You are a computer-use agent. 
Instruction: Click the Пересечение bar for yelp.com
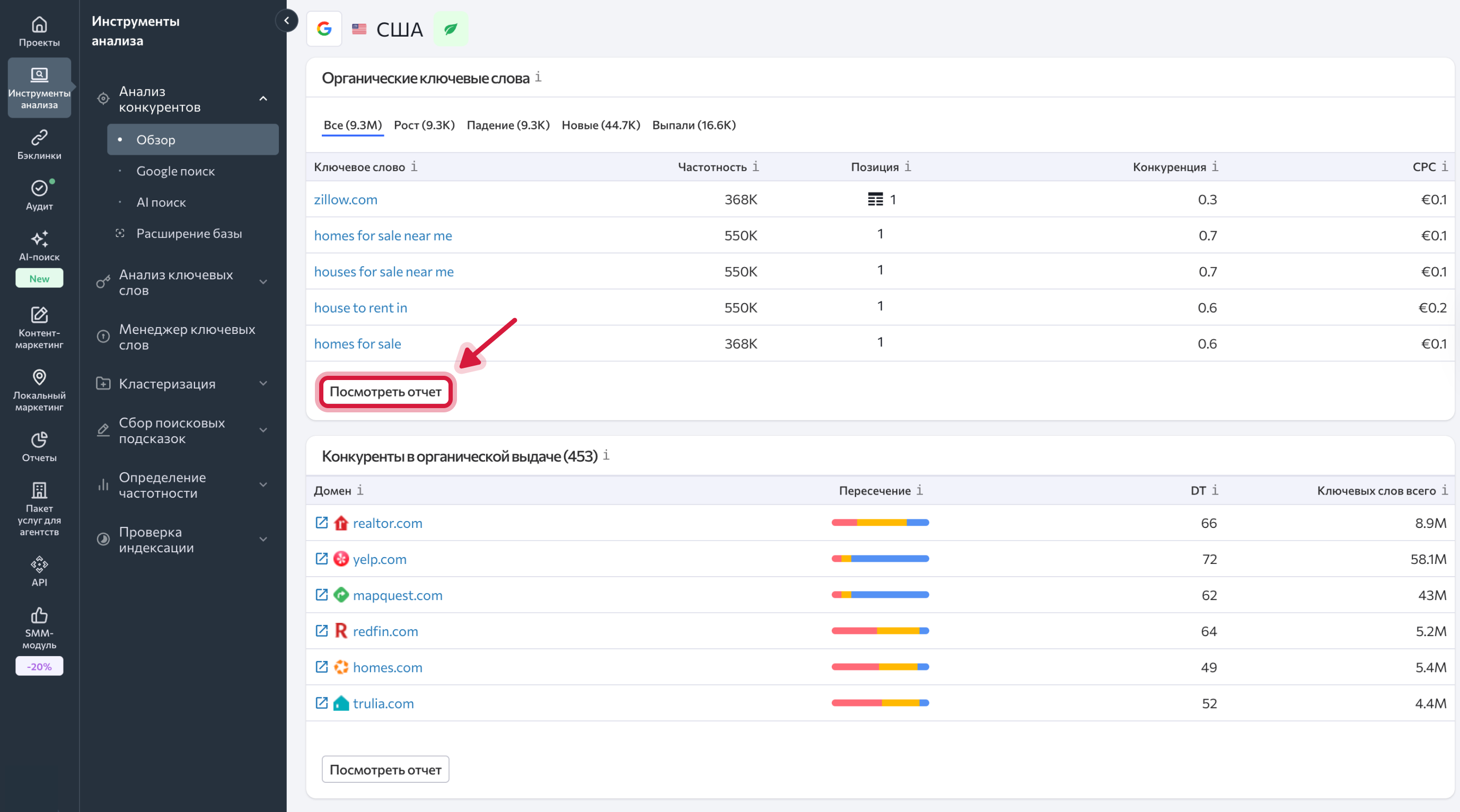[x=879, y=559]
